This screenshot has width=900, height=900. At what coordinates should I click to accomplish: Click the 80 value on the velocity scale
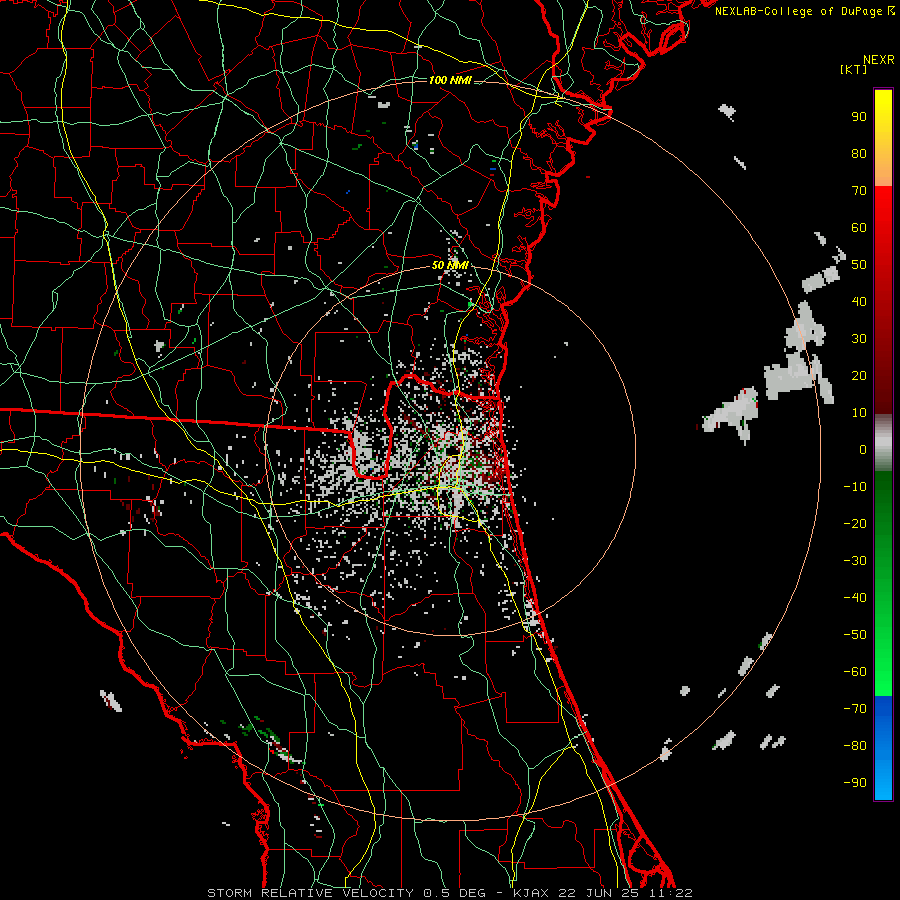859,153
